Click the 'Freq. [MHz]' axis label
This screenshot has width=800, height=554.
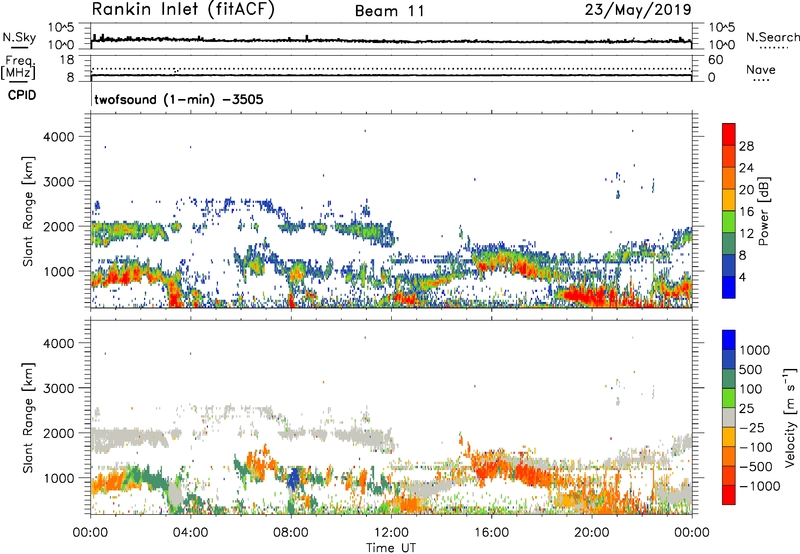(19, 68)
